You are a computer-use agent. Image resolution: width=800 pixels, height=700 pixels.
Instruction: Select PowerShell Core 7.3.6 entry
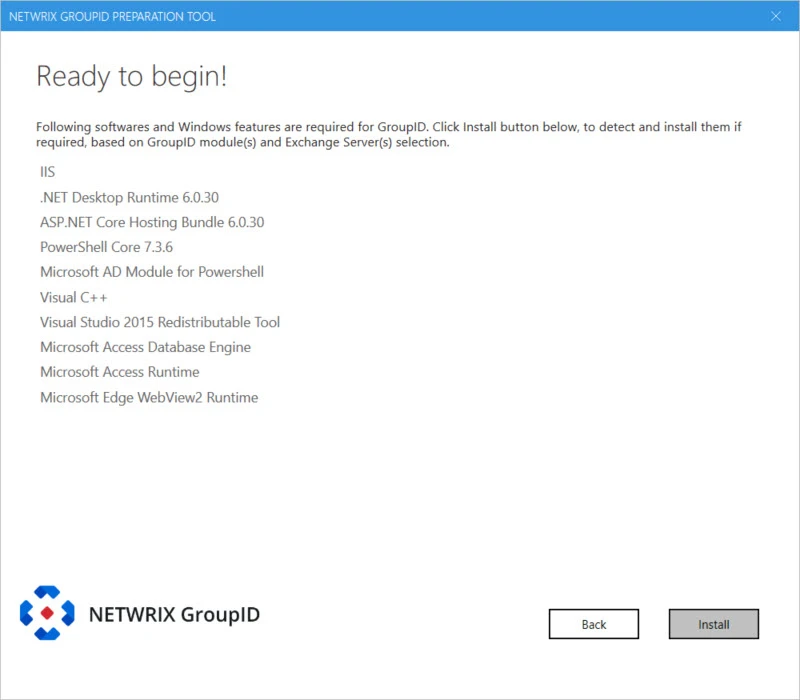tap(106, 247)
